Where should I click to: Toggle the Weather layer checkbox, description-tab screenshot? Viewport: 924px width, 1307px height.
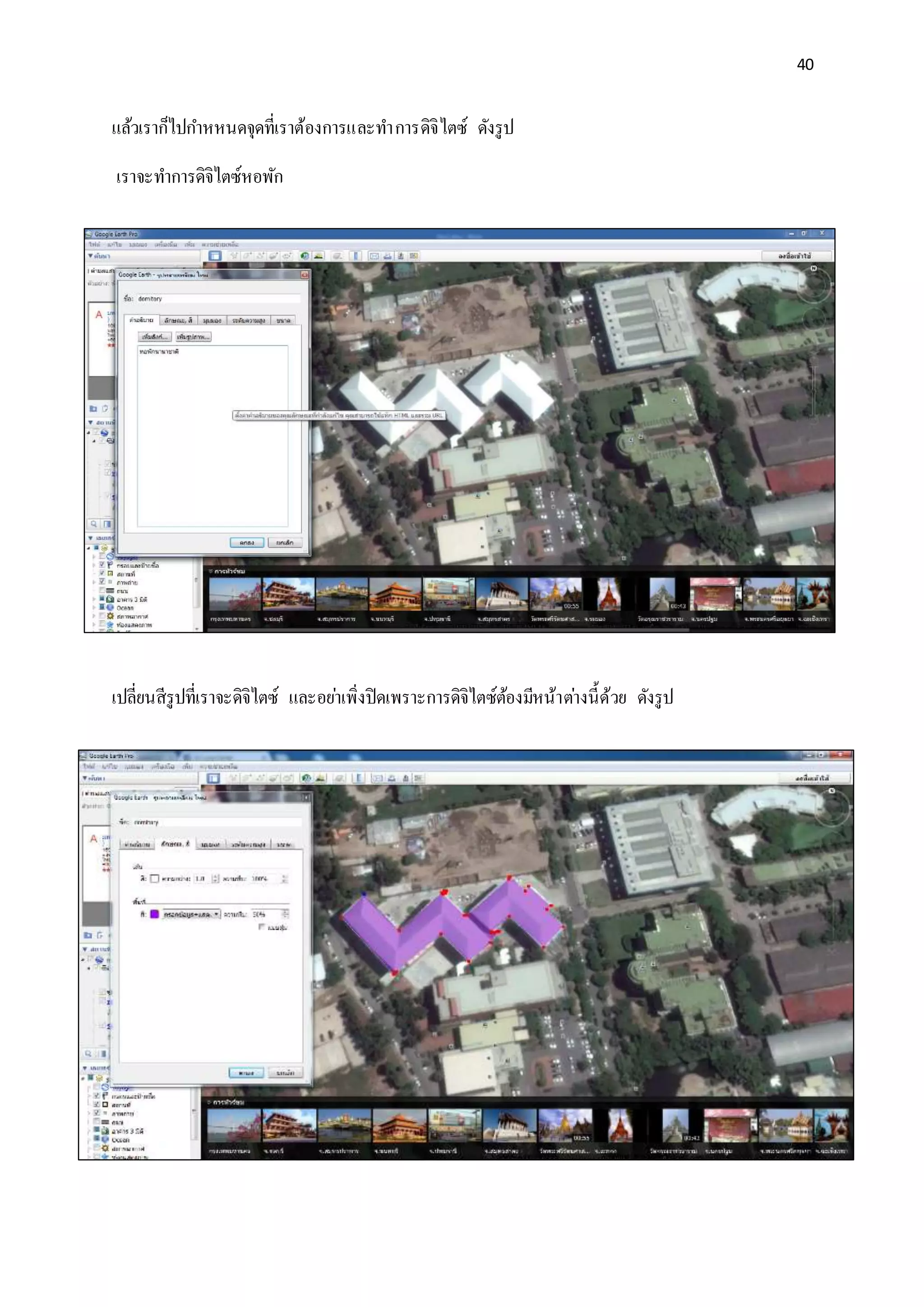(102, 616)
